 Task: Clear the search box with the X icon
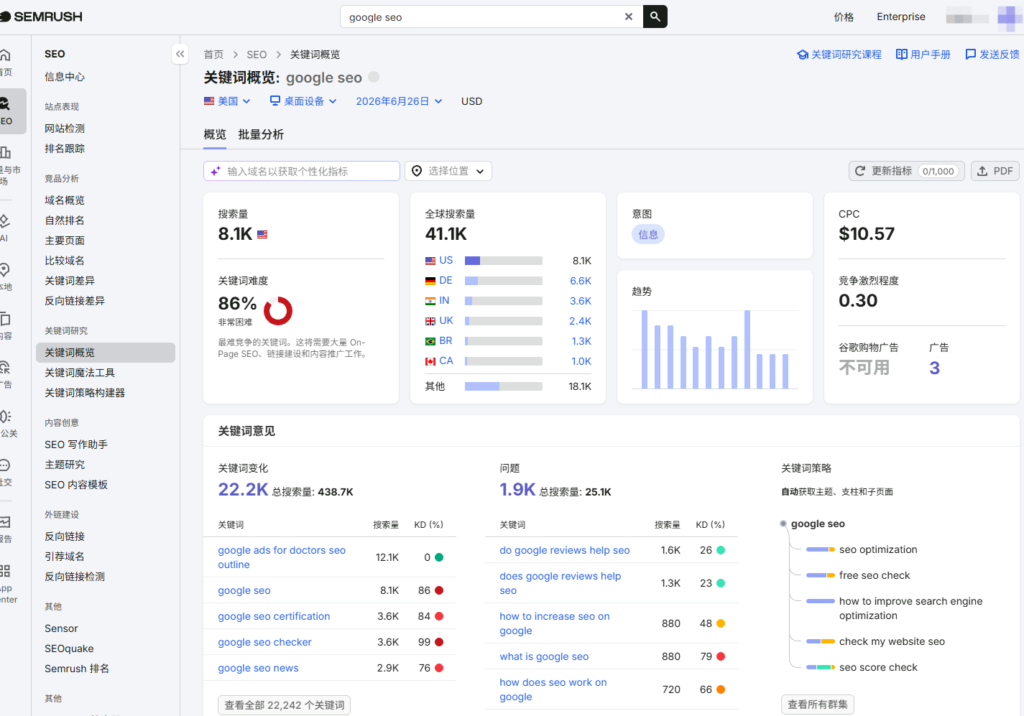pos(628,17)
